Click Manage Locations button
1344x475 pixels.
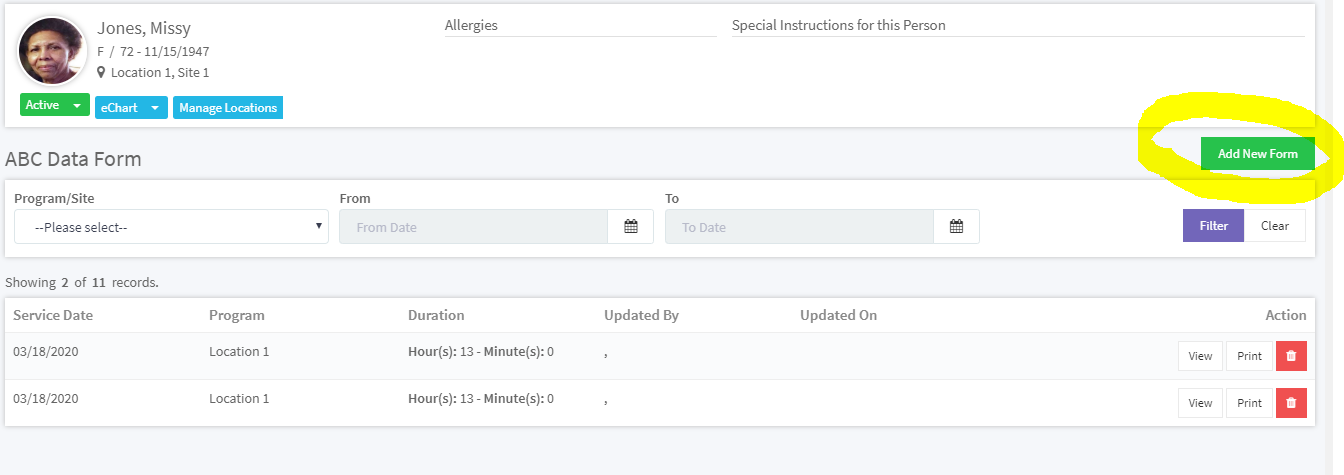[x=228, y=108]
